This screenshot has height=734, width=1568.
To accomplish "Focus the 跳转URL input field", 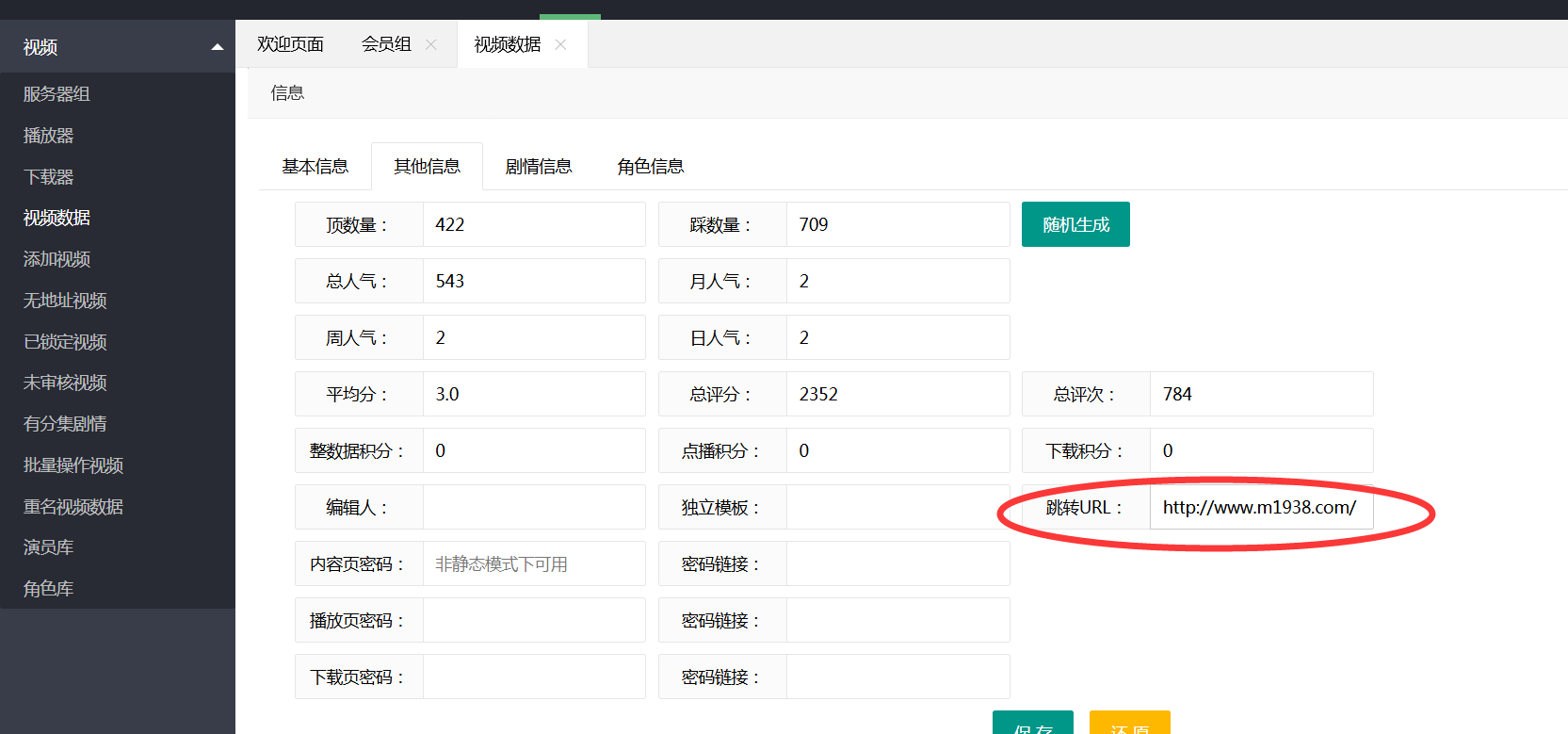I will click(1261, 507).
